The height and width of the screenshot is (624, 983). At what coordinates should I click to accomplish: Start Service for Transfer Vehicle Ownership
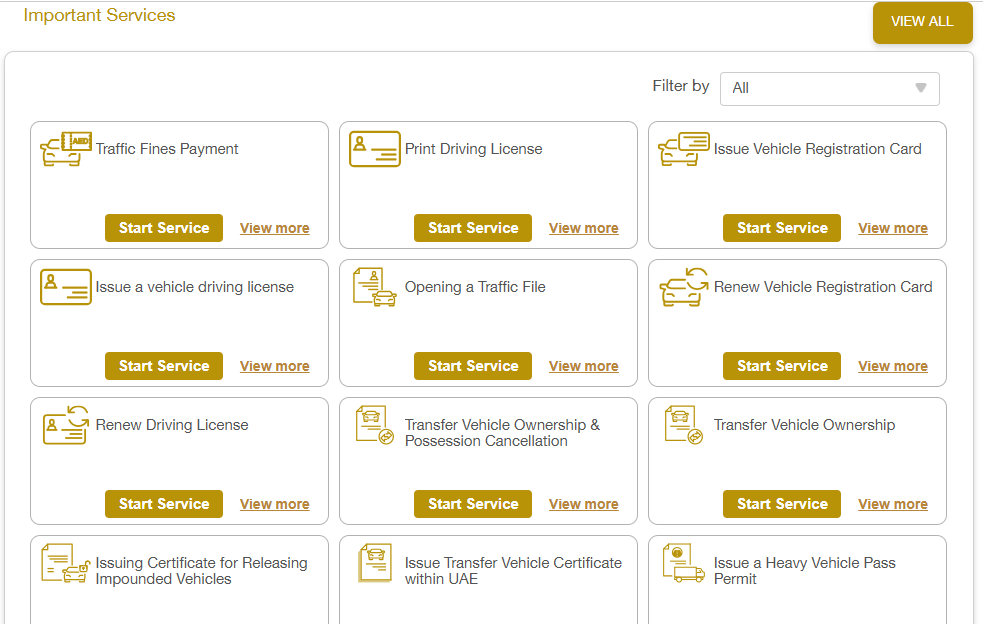[x=782, y=504]
